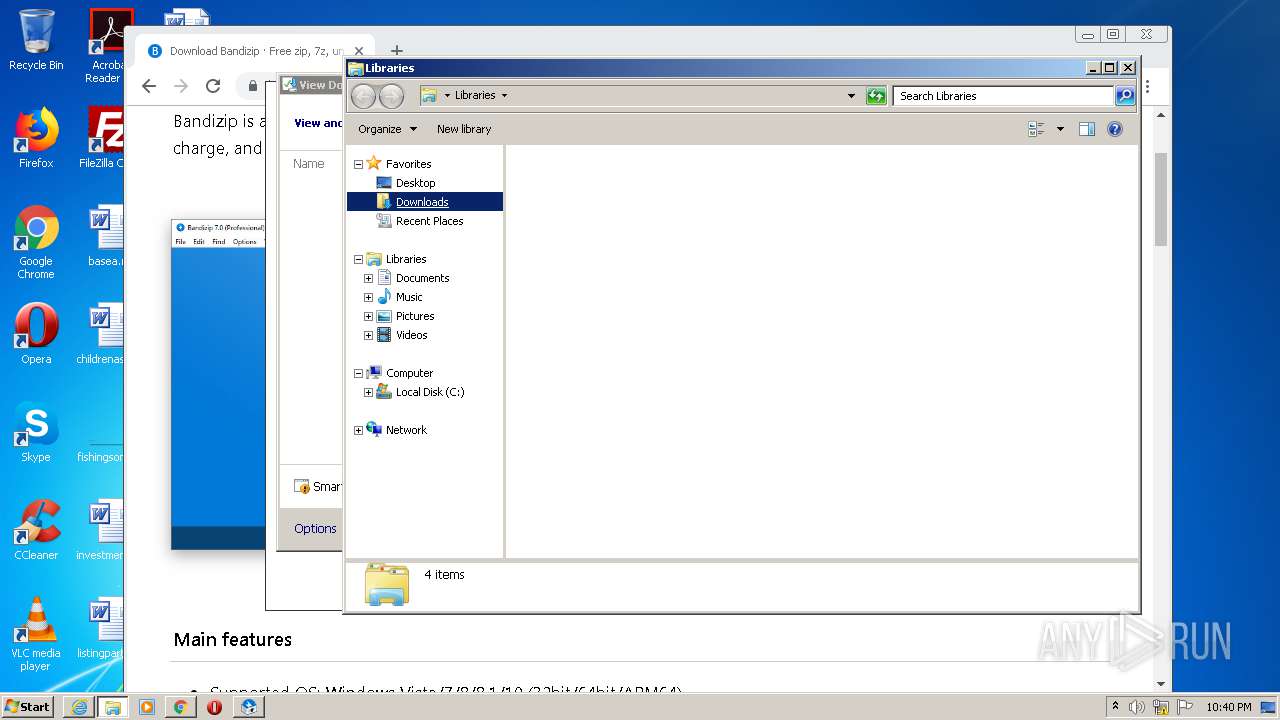This screenshot has width=1280, height=720.
Task: Click the Options link in downloads dialog
Action: point(315,529)
